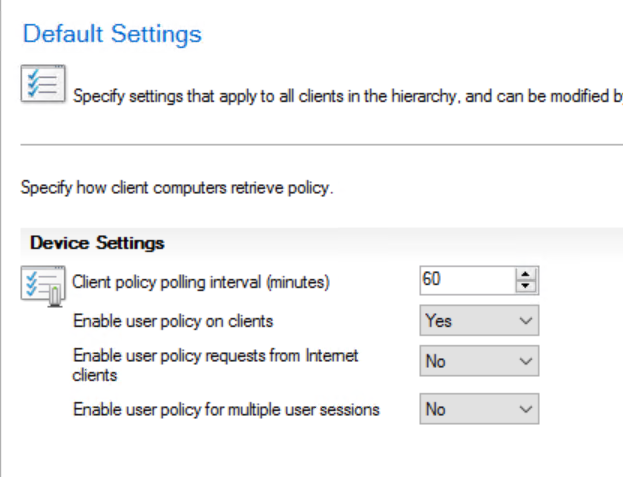Screen dimensions: 623x477
Task: Click chevron of Internet clients No combo box
Action: tap(526, 361)
